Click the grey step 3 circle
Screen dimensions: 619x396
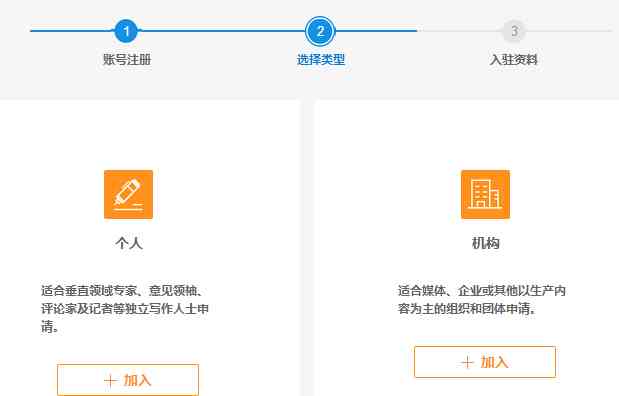(x=514, y=31)
